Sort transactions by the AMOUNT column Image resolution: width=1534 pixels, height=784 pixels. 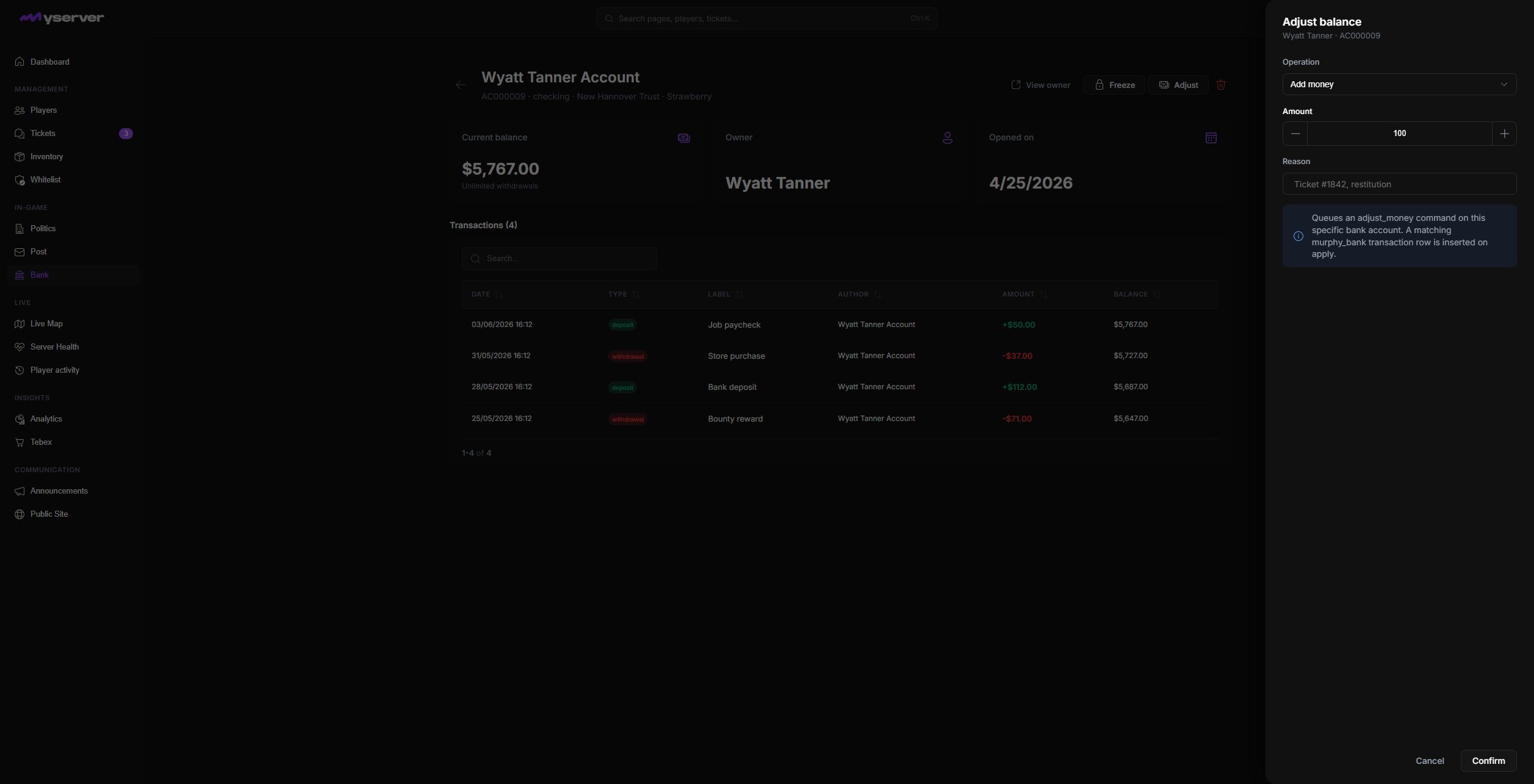[x=1024, y=294]
